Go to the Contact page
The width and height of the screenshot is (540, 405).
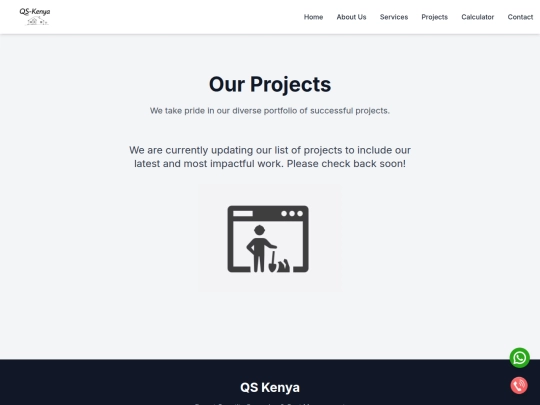coord(520,17)
